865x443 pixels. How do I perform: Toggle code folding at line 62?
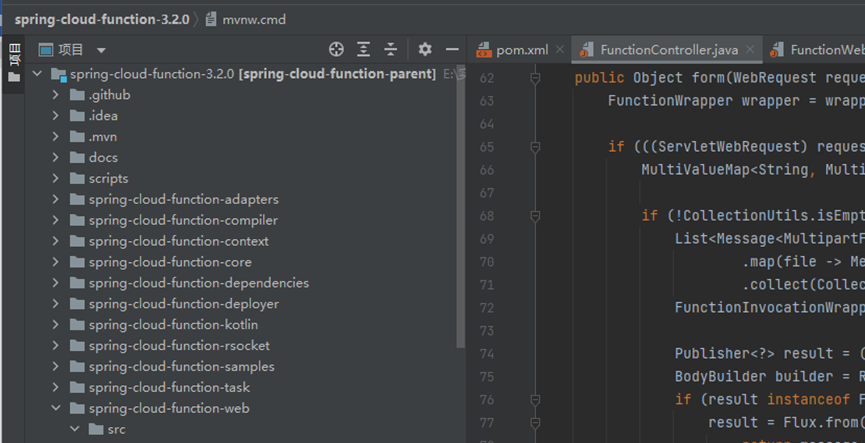coord(535,78)
